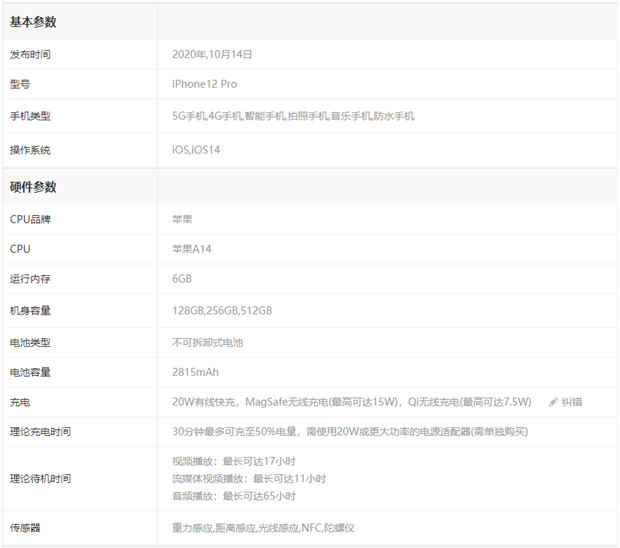Click the 发布时间 label
This screenshot has height=548, width=620.
[x=30, y=55]
